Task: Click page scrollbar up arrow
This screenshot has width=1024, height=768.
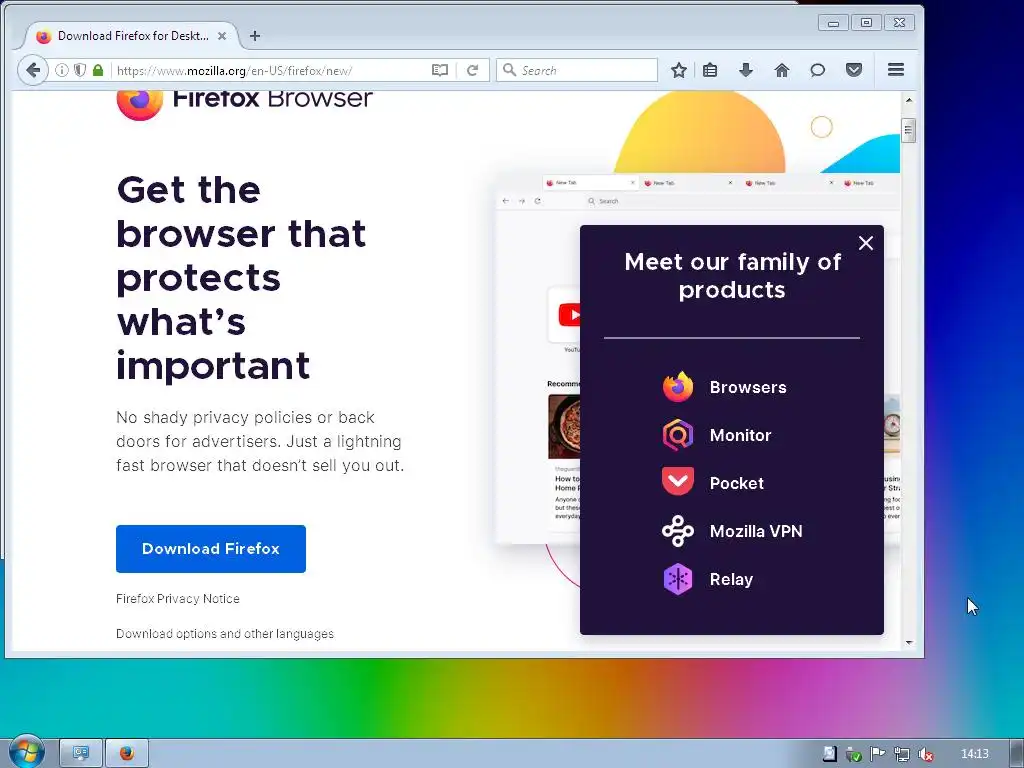Action: click(x=908, y=100)
